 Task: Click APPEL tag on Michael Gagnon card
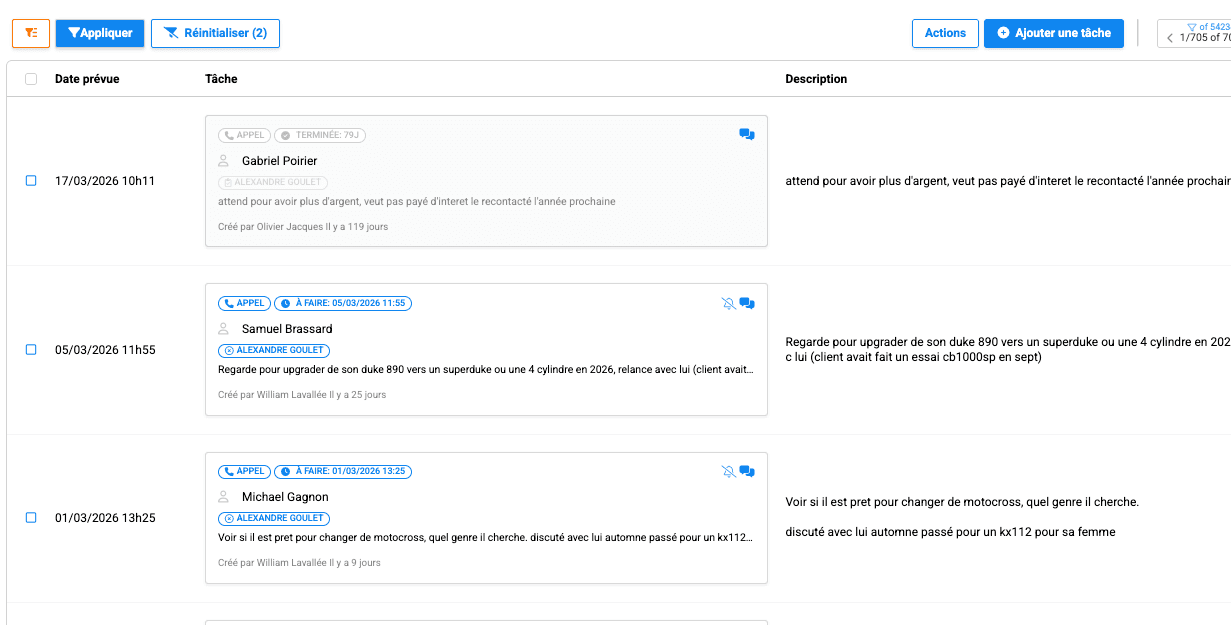tap(244, 471)
